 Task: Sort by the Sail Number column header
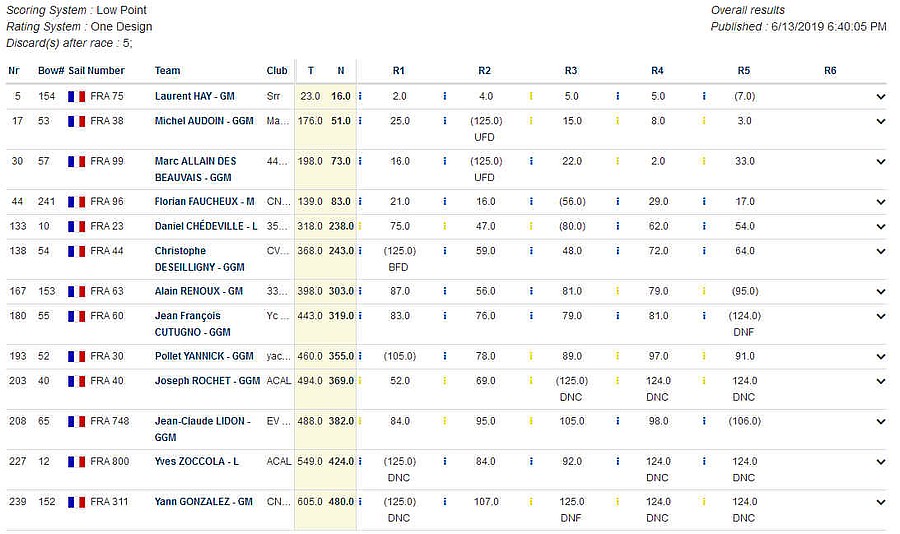(96, 70)
